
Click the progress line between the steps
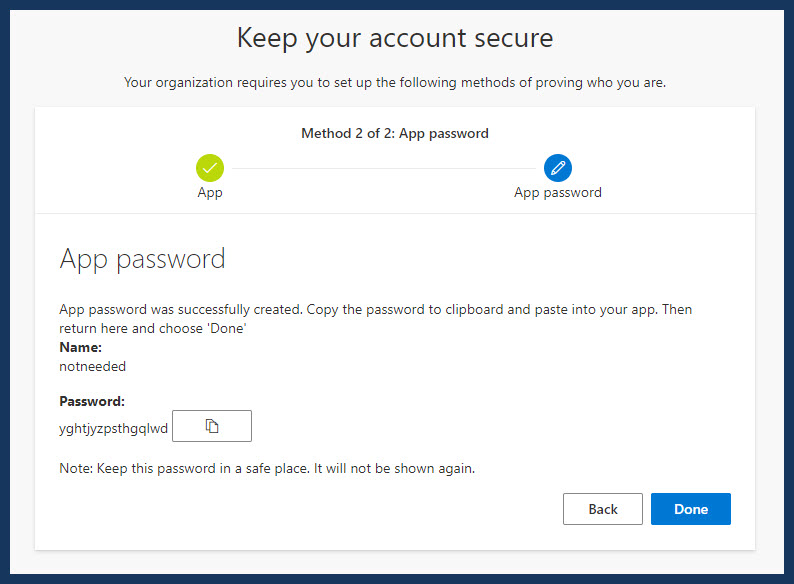pos(384,168)
